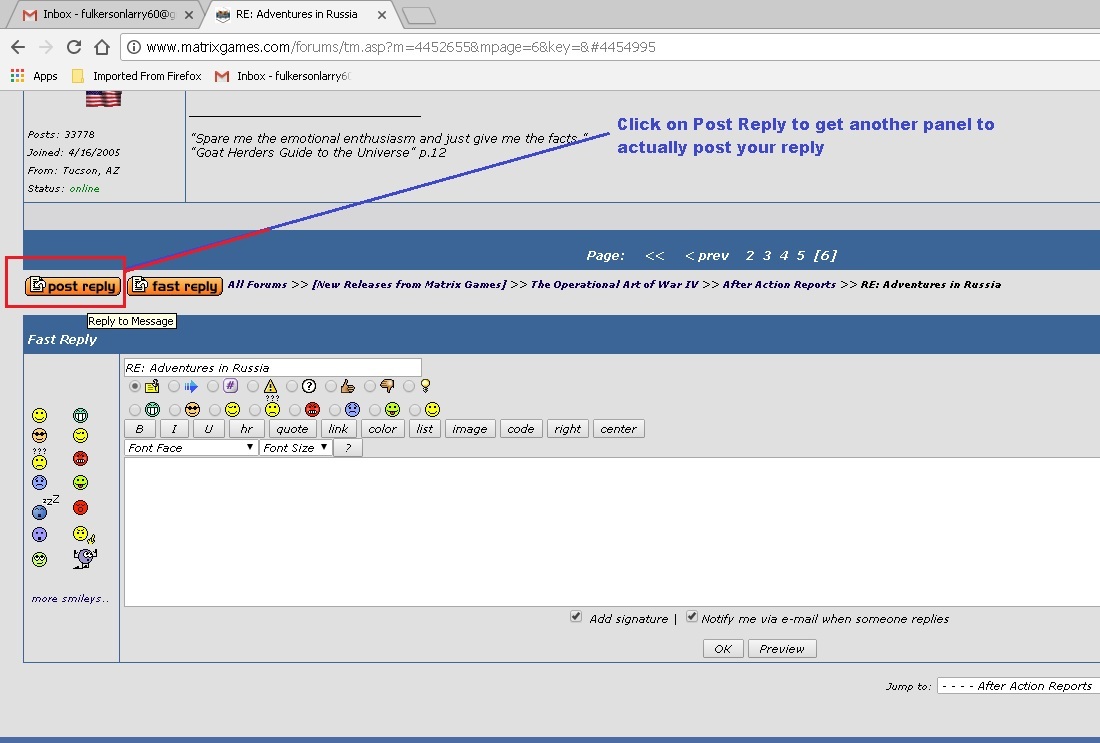Select the thumbs-down message icon radio button
1100x743 pixels.
[370, 386]
